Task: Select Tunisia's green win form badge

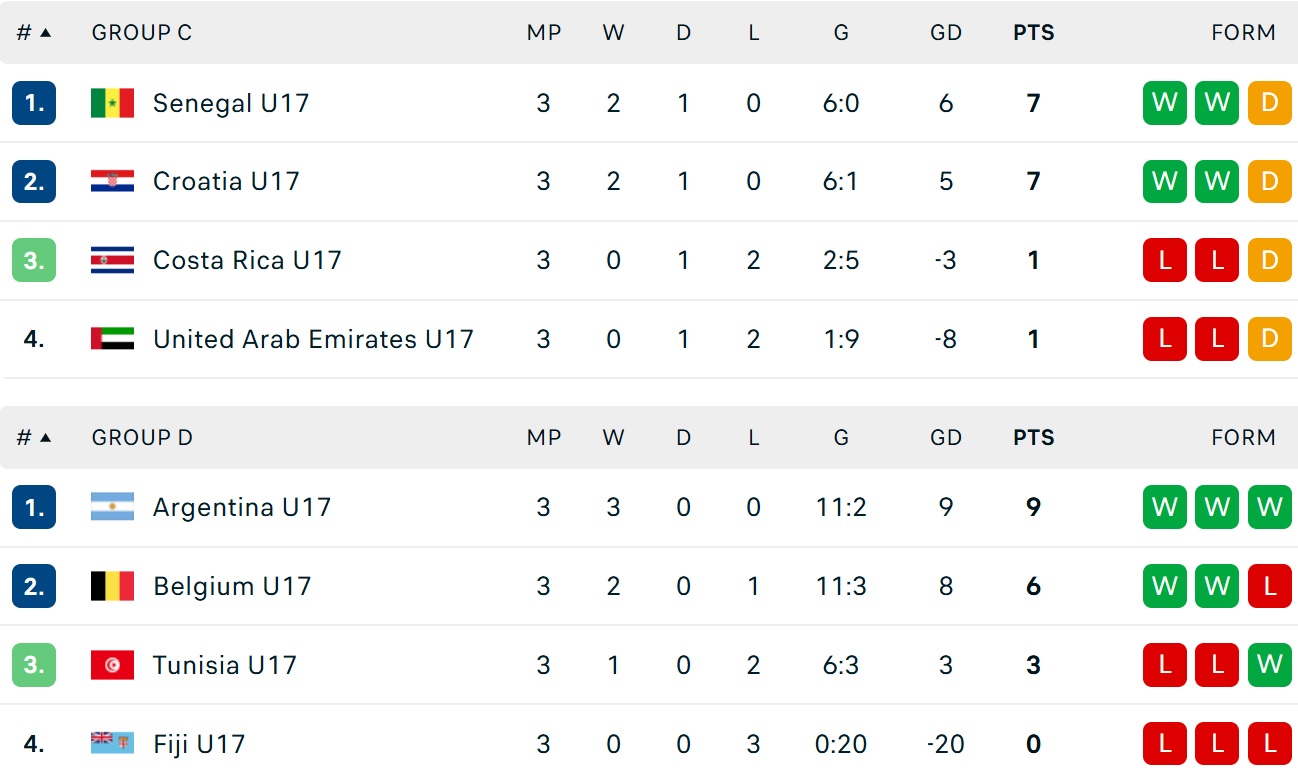Action: [1269, 665]
